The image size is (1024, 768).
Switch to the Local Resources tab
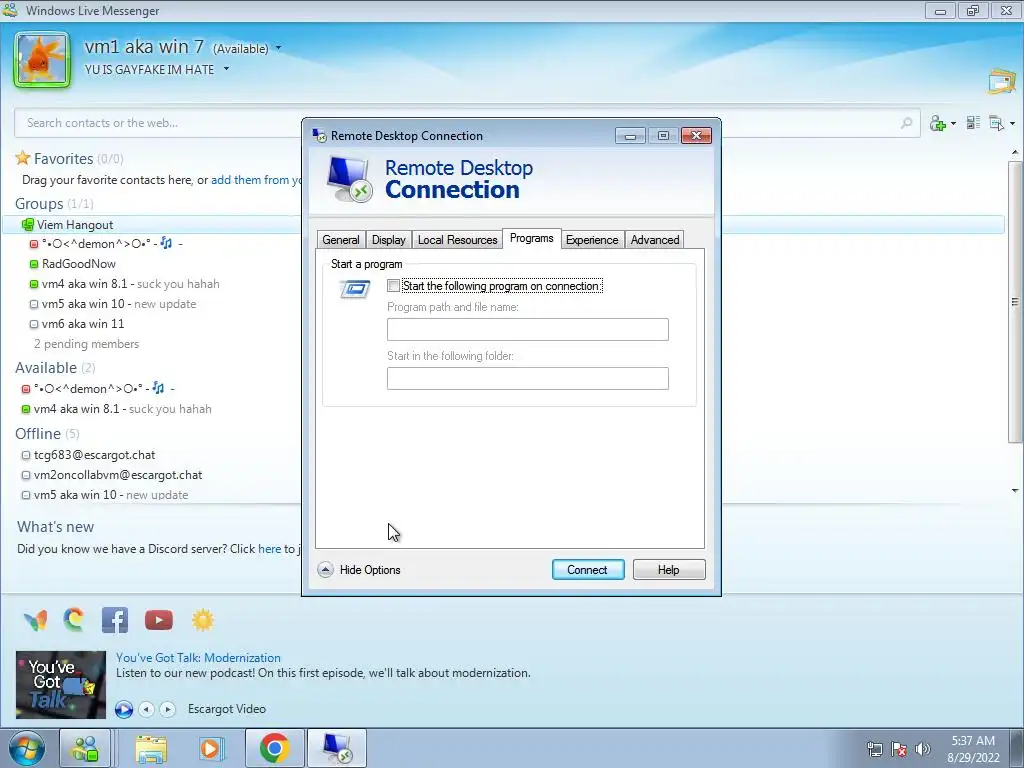coord(457,240)
